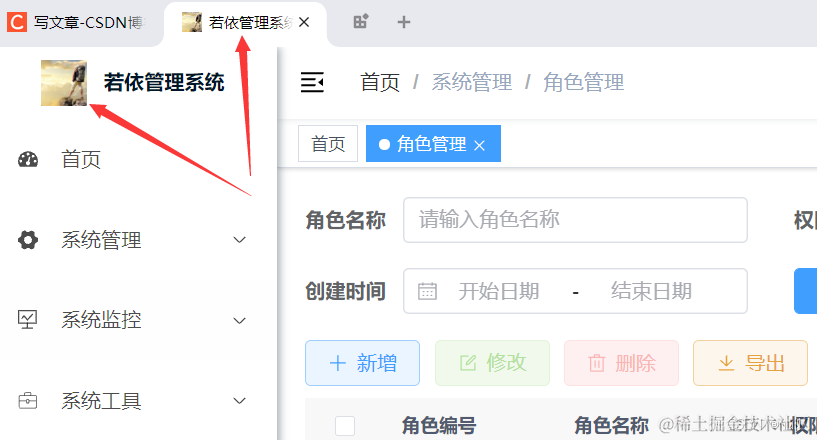The image size is (817, 440).
Task: Toggle the sidebar collapse hamburger icon
Action: [312, 83]
